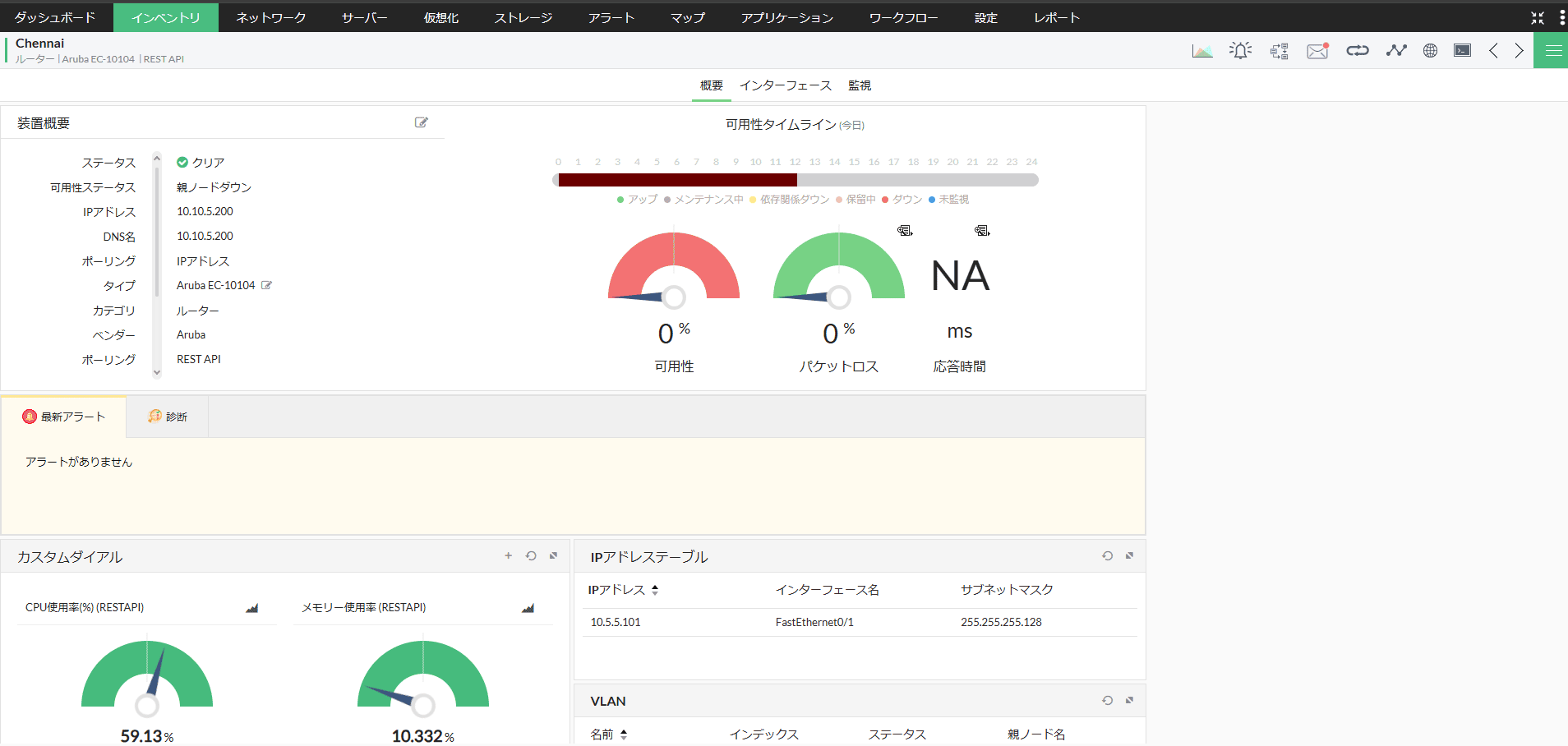Select the 最新アラート tab
1568x746 pixels.
pyautogui.click(x=64, y=417)
